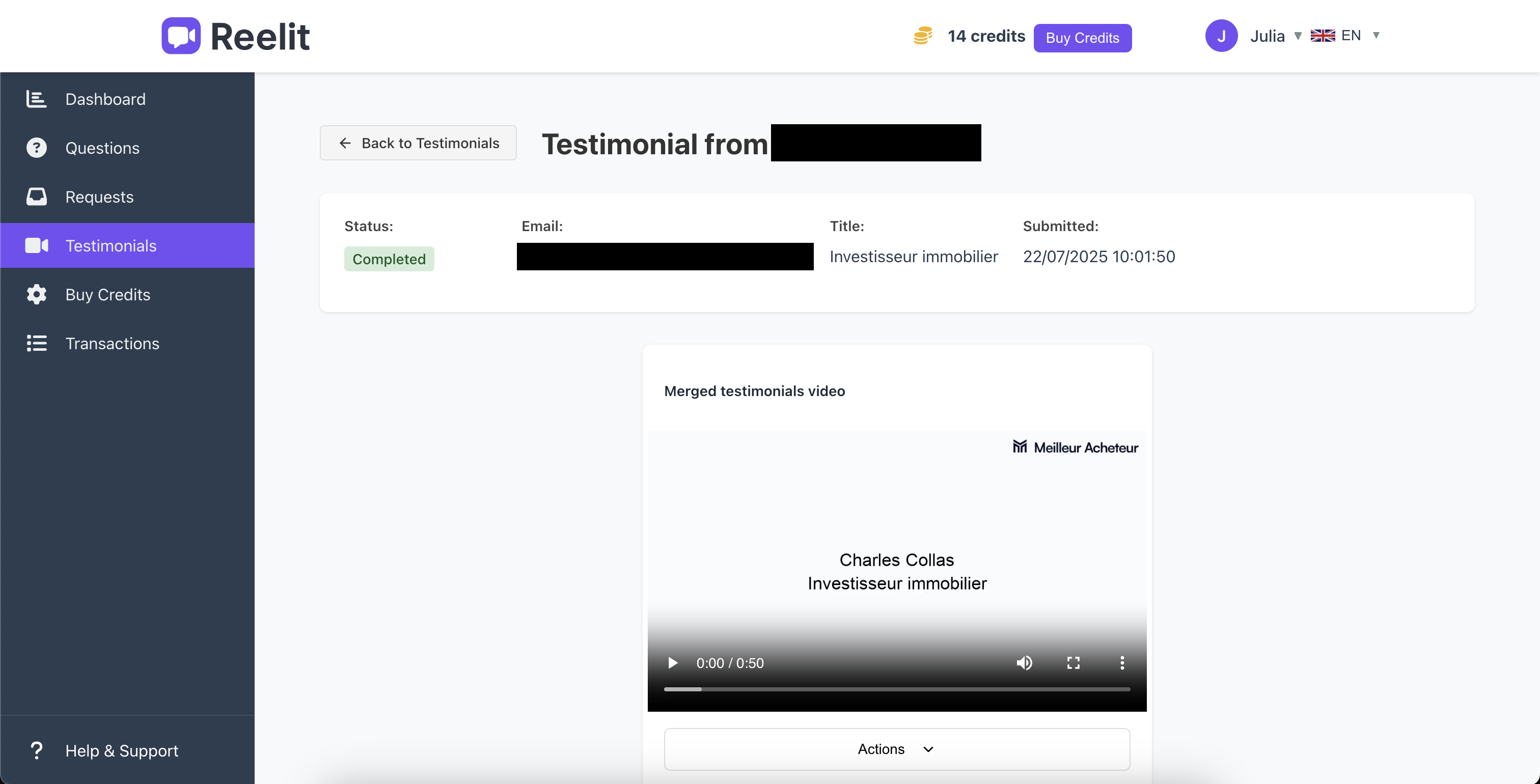Image resolution: width=1540 pixels, height=784 pixels.
Task: Click the Questions sidebar icon
Action: (36, 148)
